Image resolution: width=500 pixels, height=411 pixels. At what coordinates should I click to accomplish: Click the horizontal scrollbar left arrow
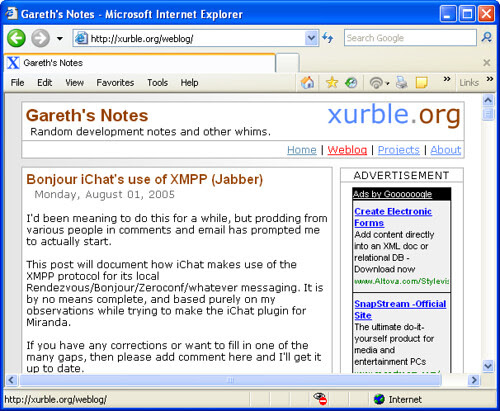[x=12, y=380]
